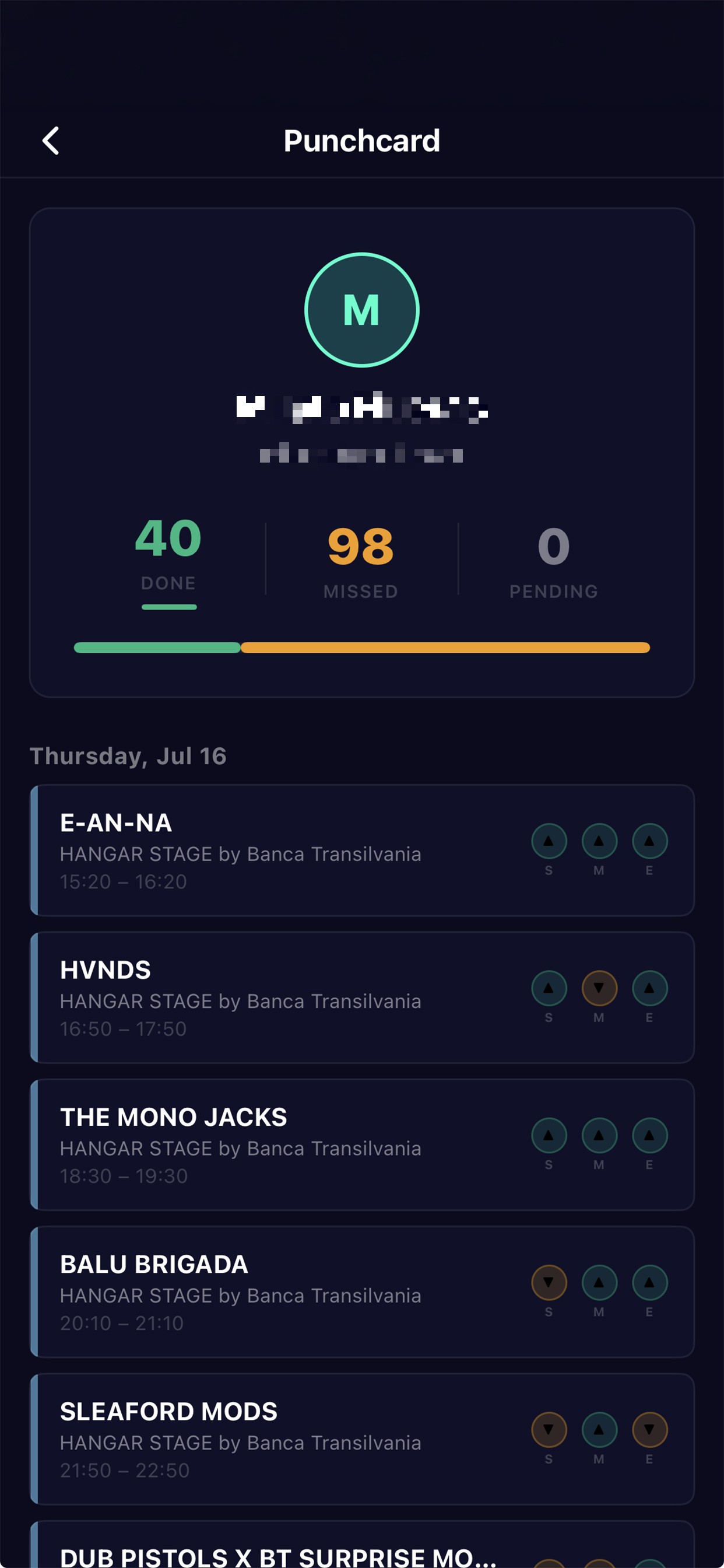Open THE MONO JACKS shift card
The height and width of the screenshot is (1568, 724).
362,1144
